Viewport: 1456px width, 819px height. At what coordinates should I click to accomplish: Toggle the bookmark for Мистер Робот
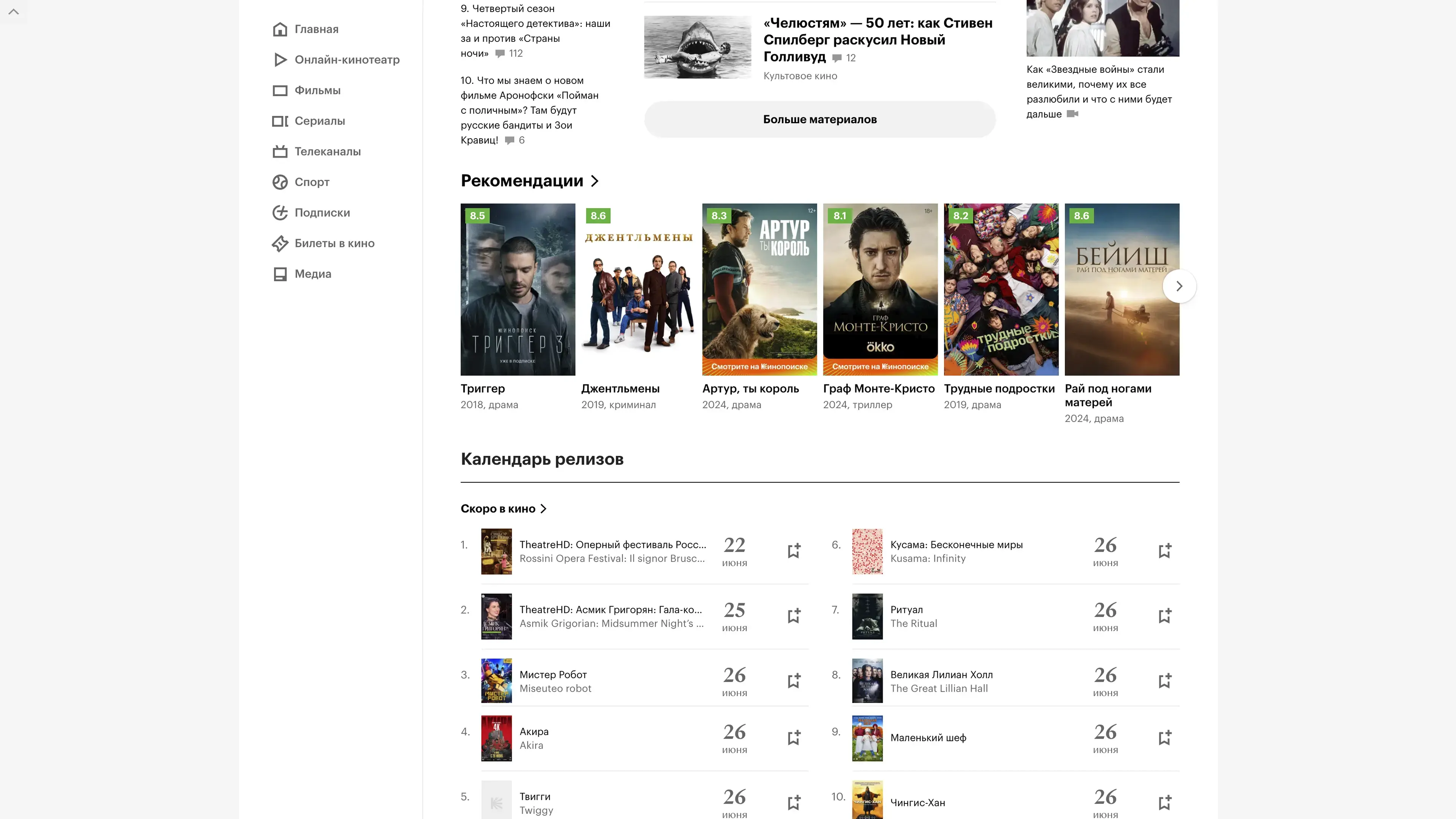coord(794,681)
